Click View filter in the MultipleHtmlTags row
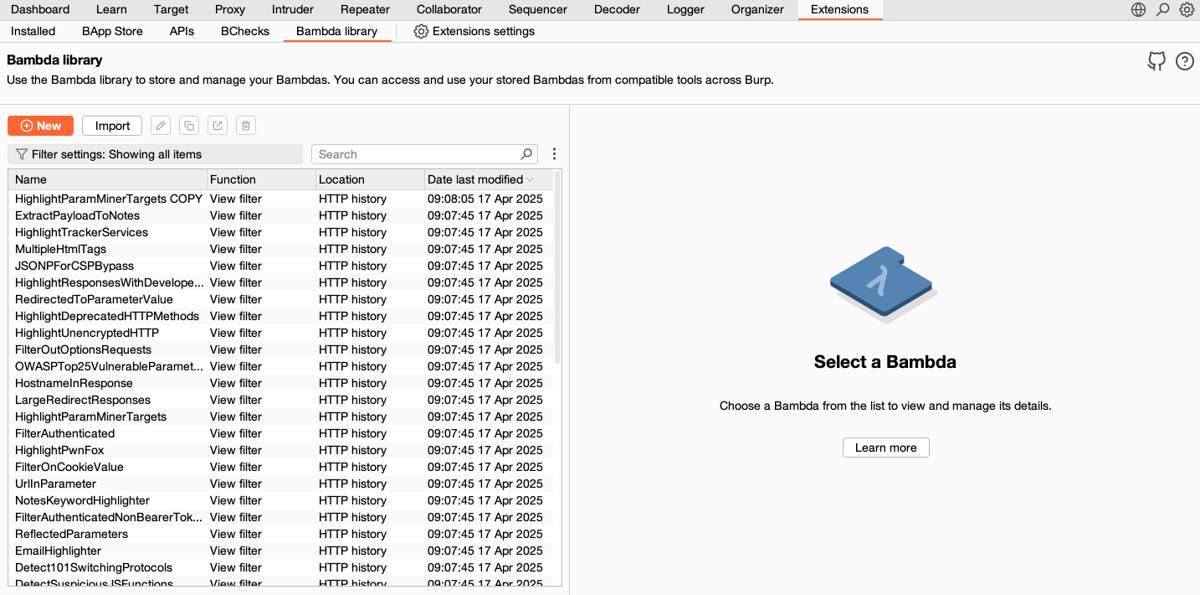The height and width of the screenshot is (595, 1200). tap(236, 249)
